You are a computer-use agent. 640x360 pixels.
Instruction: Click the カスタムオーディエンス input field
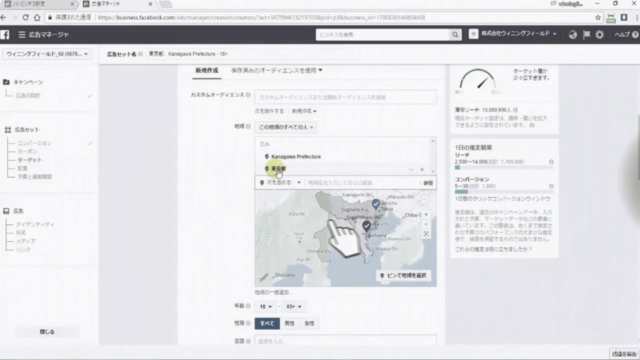coord(345,97)
